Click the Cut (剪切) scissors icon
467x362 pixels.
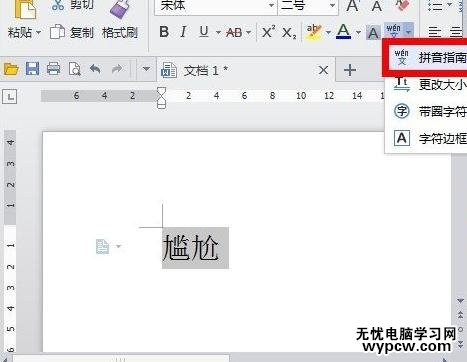(58, 5)
